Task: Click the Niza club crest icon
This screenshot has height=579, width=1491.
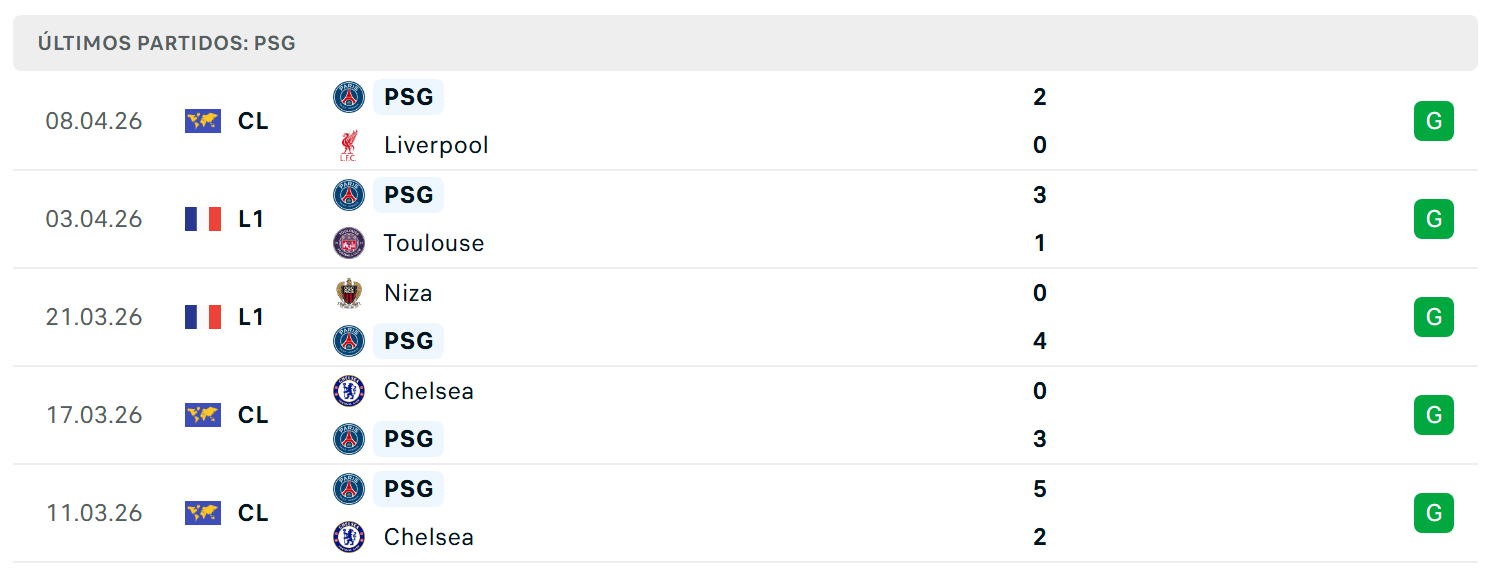Action: pos(349,293)
